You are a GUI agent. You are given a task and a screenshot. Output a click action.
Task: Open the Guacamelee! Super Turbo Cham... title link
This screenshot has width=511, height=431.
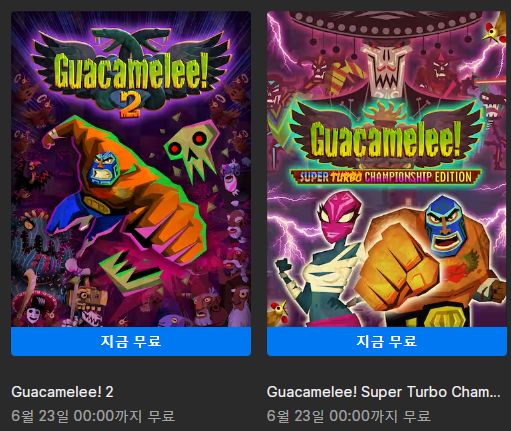click(383, 392)
